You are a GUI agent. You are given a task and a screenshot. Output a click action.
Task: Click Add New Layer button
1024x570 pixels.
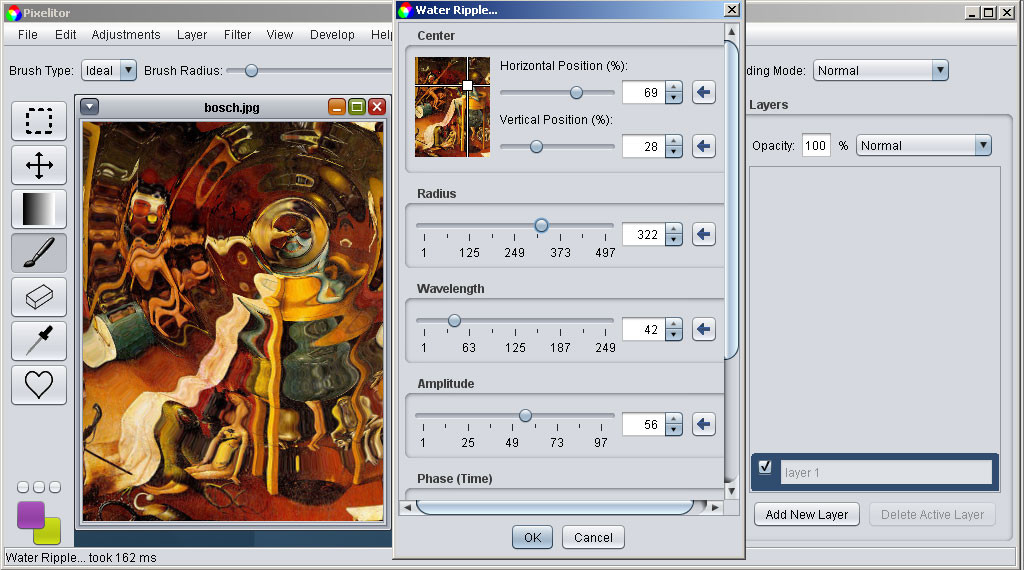tap(807, 515)
